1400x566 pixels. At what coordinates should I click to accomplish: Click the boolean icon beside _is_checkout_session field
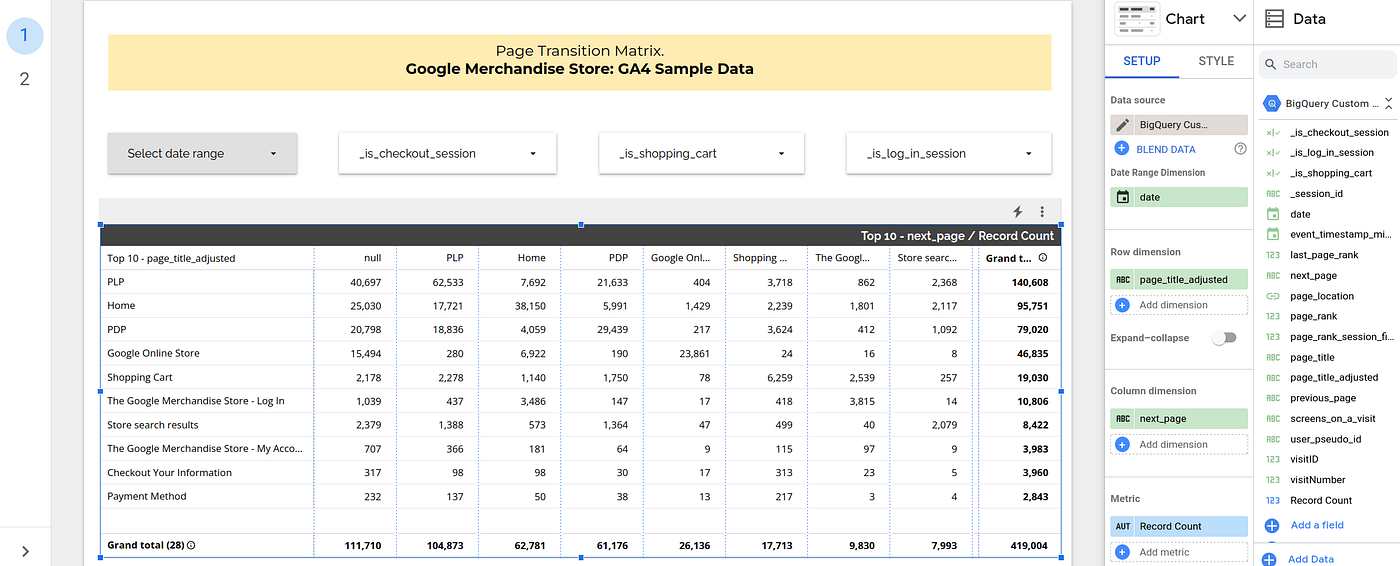(1272, 132)
